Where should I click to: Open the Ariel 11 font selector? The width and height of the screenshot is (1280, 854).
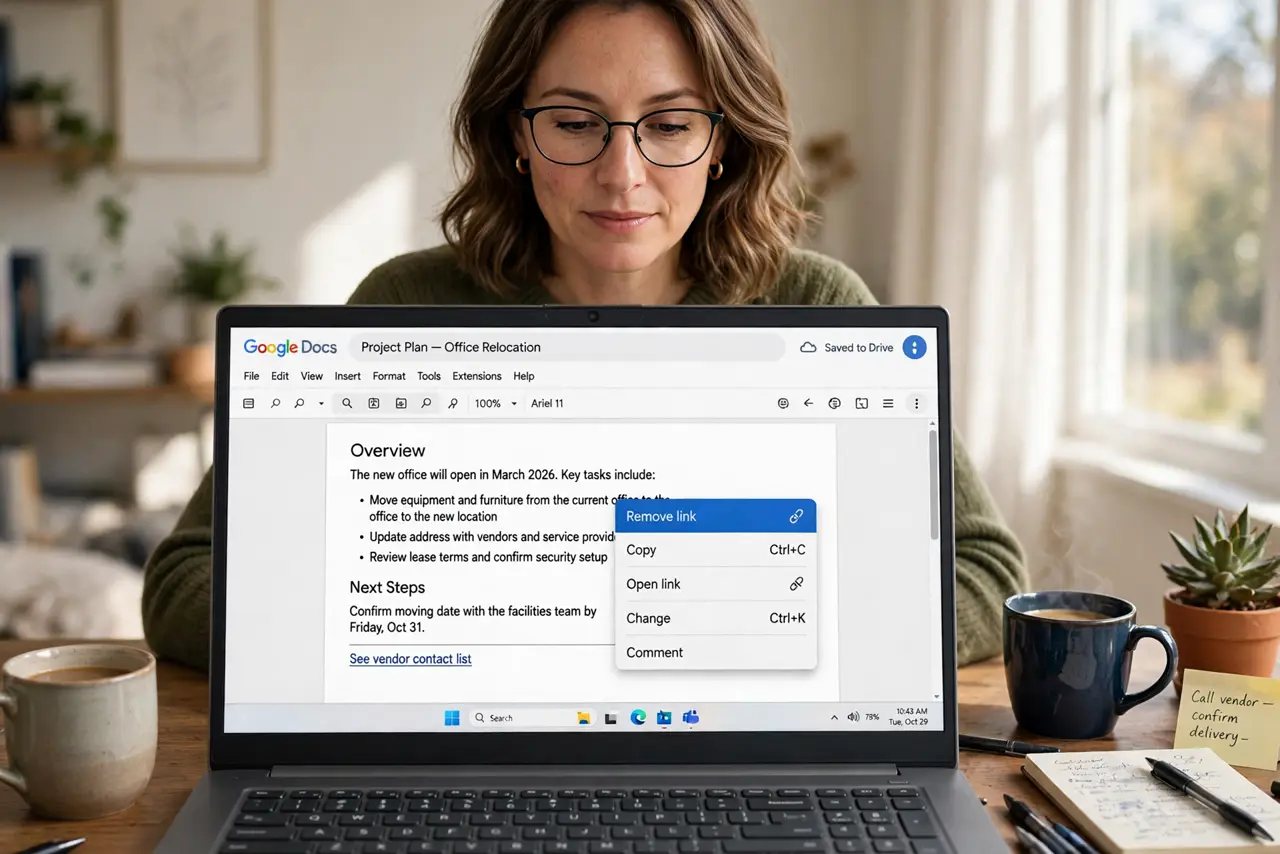coord(547,403)
